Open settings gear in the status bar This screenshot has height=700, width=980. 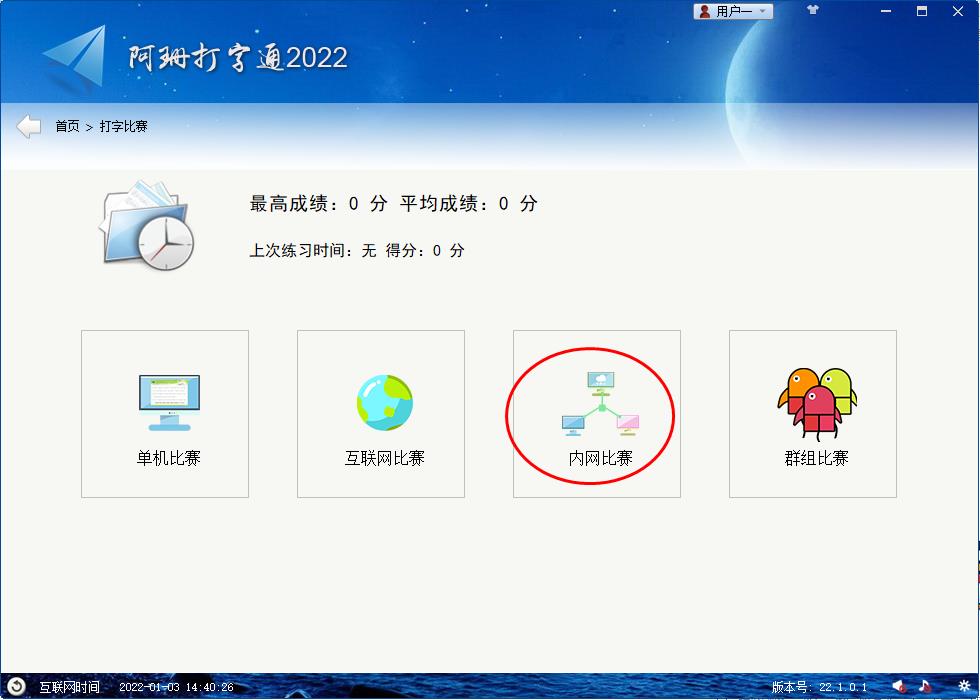point(963,686)
